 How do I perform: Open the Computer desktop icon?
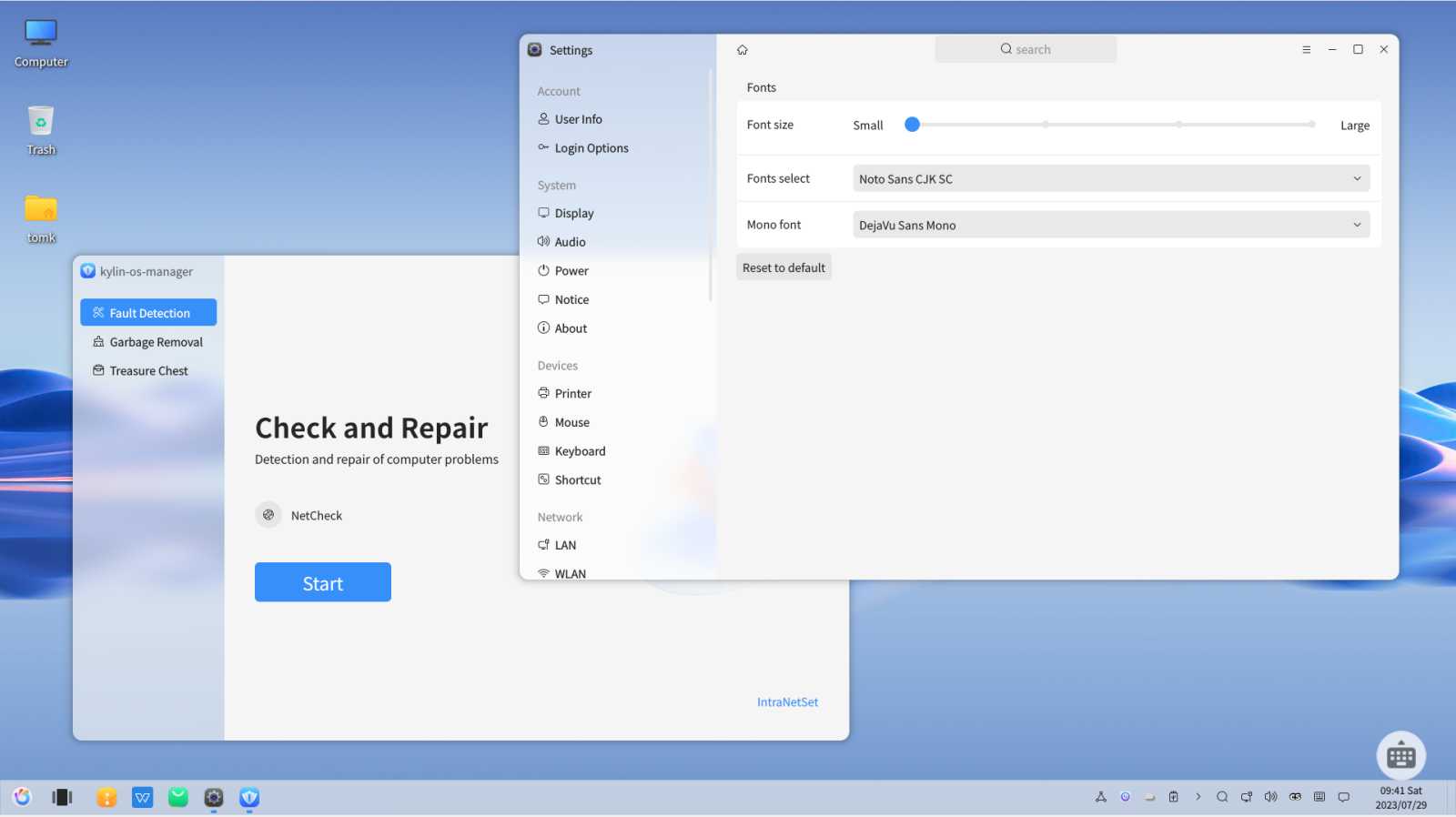pyautogui.click(x=41, y=44)
